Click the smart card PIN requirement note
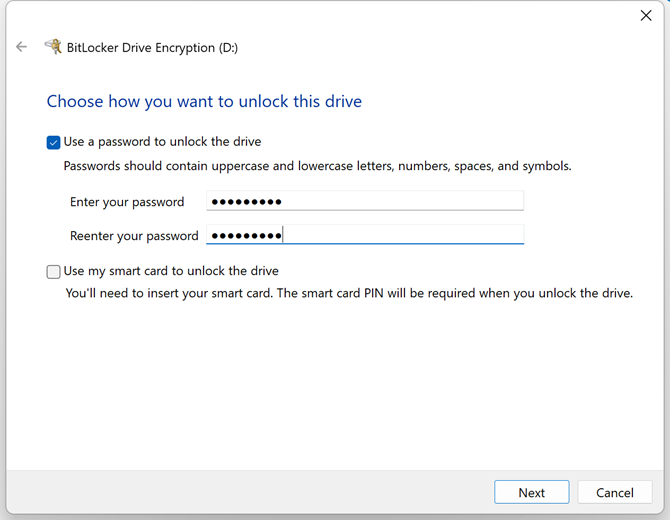Screen dimensions: 670x520 pyautogui.click(x=349, y=293)
